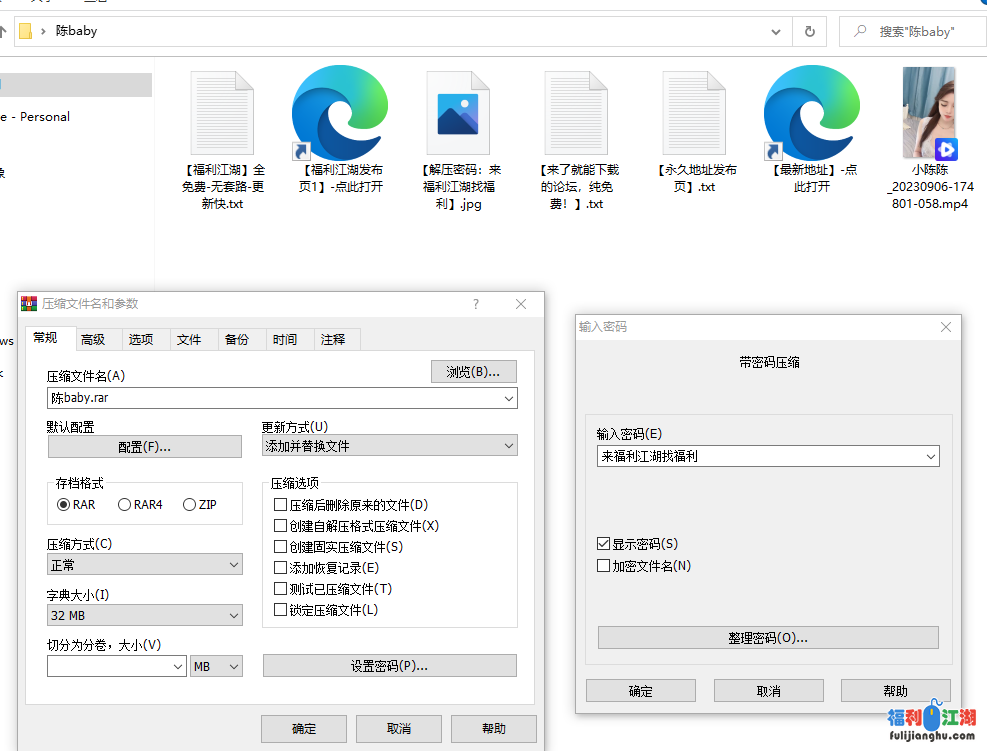Click 整理密码 in the password dialog
Viewport: 987px width, 751px height.
coord(768,638)
